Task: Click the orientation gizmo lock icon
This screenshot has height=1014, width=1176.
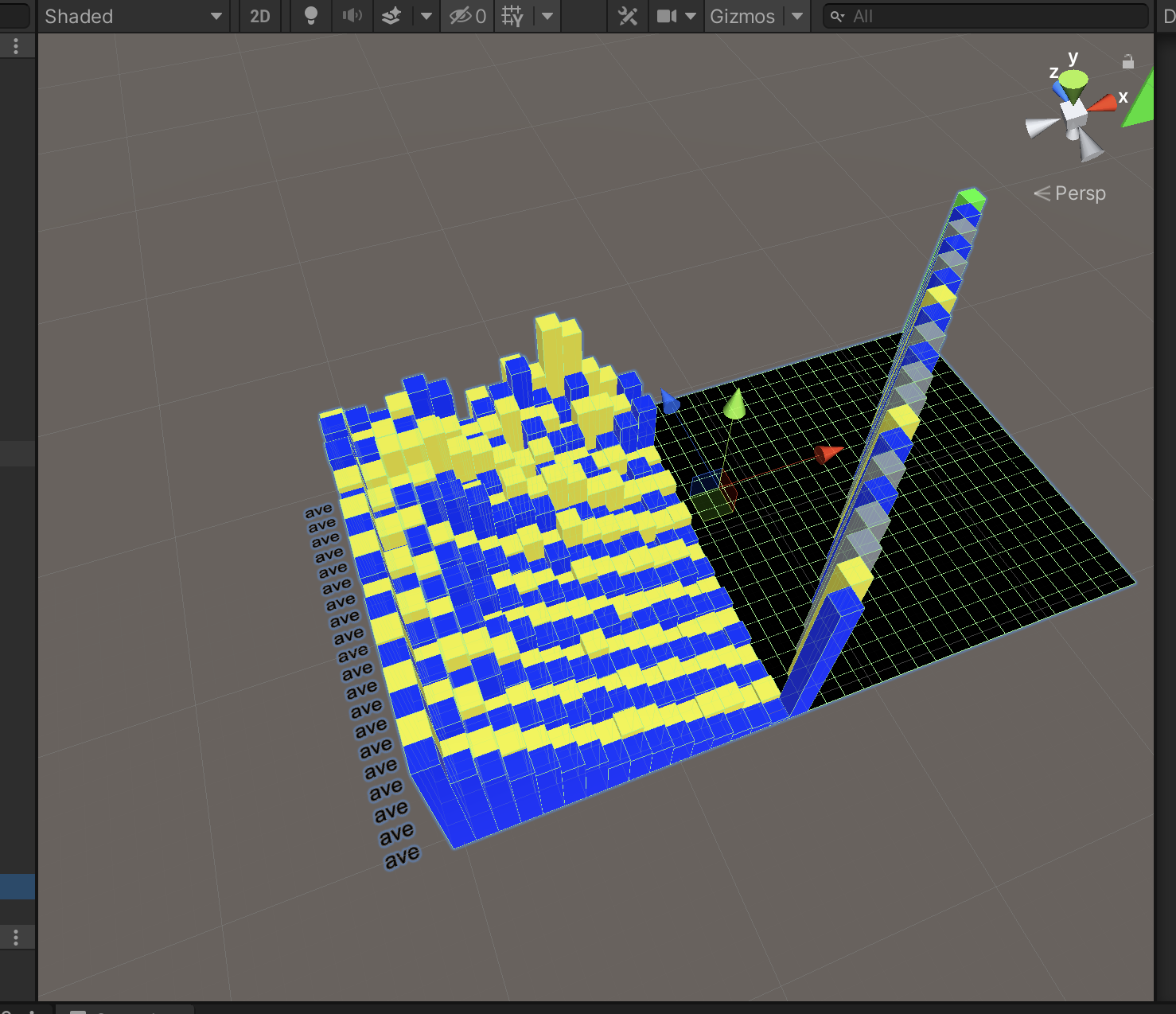Action: pyautogui.click(x=1127, y=61)
